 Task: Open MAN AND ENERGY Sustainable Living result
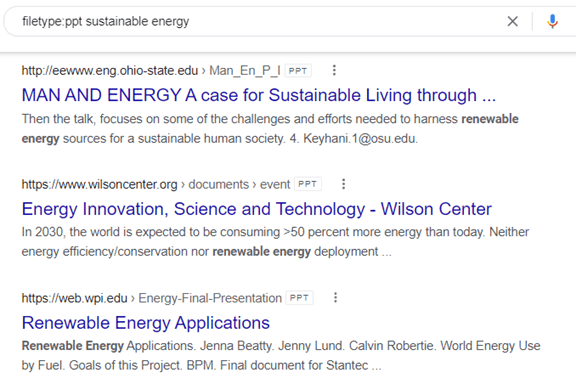259,95
